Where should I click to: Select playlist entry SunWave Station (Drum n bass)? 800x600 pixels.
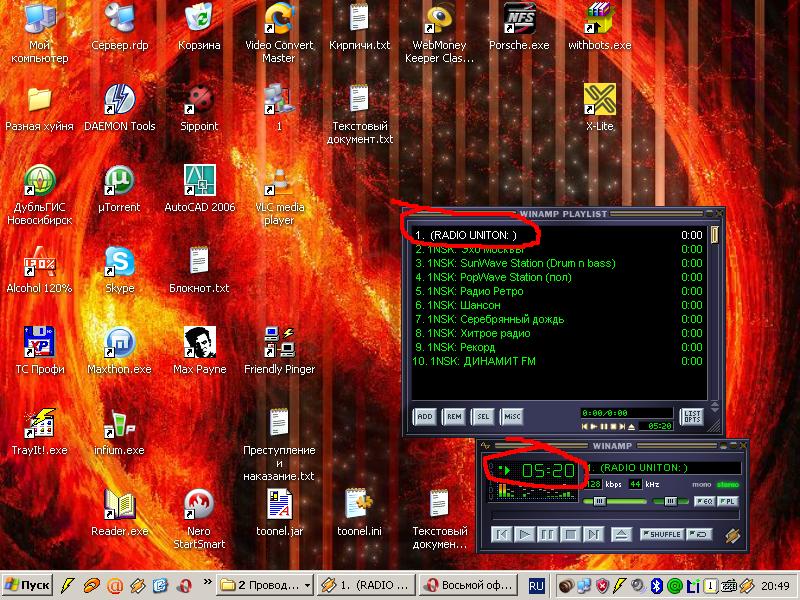tap(559, 263)
